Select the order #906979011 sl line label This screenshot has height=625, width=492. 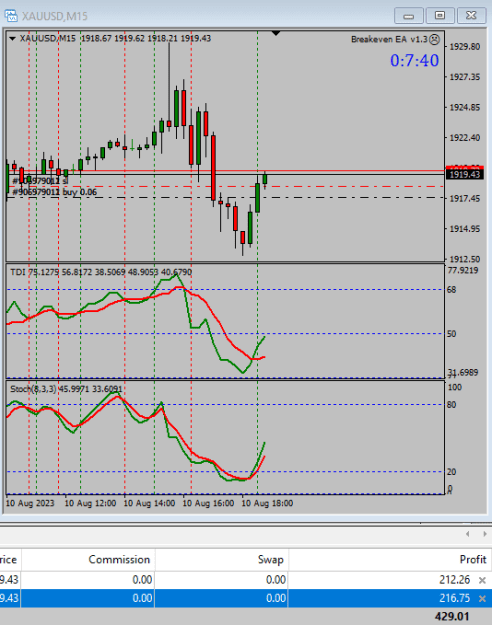point(40,181)
